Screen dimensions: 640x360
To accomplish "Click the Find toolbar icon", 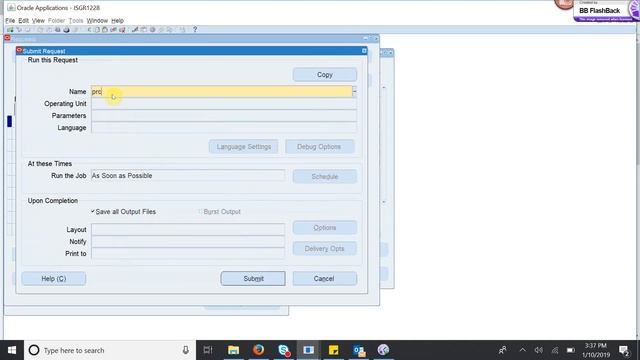I will click(20, 30).
